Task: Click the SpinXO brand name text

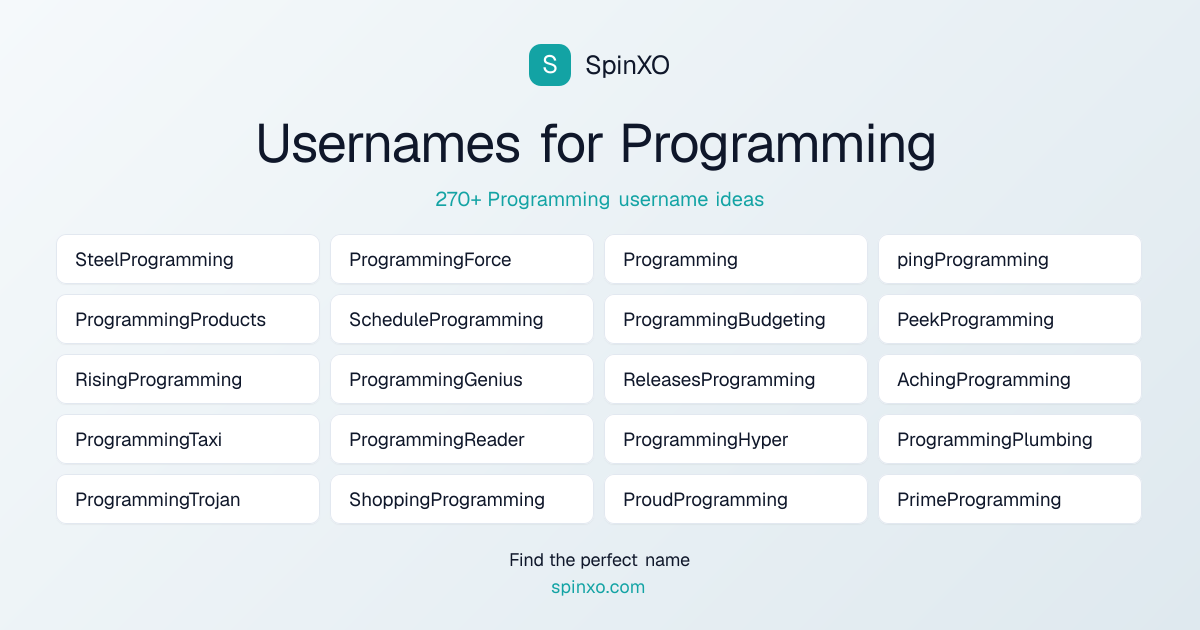Action: [627, 65]
